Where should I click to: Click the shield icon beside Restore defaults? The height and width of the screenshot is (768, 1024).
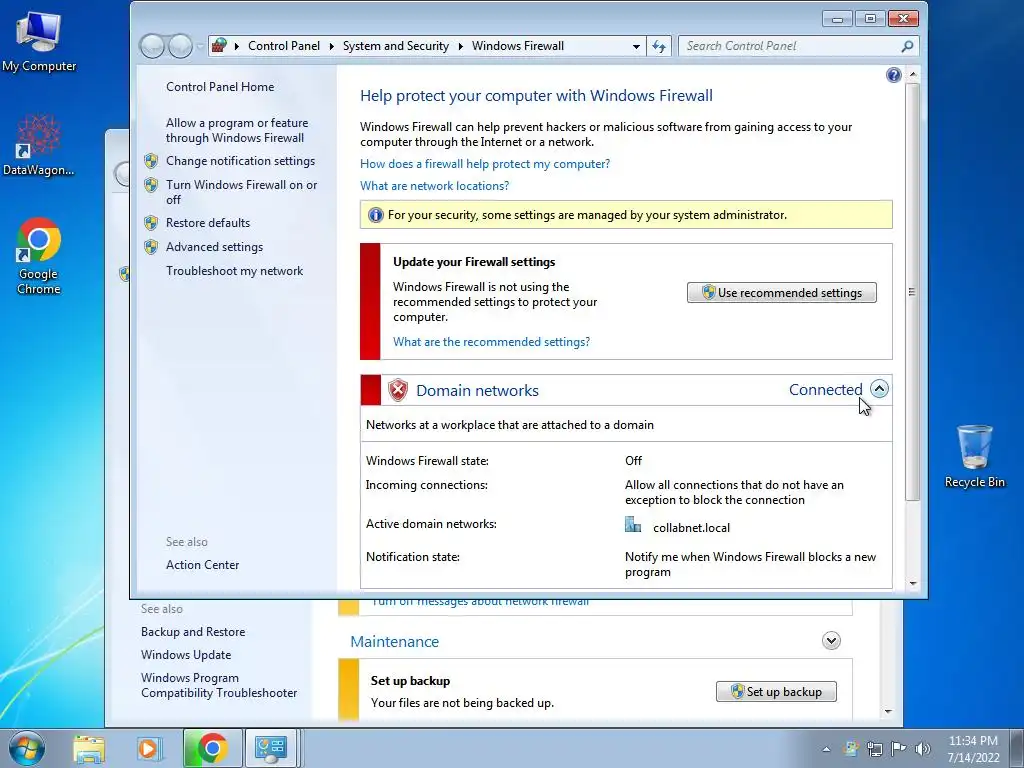tap(151, 223)
